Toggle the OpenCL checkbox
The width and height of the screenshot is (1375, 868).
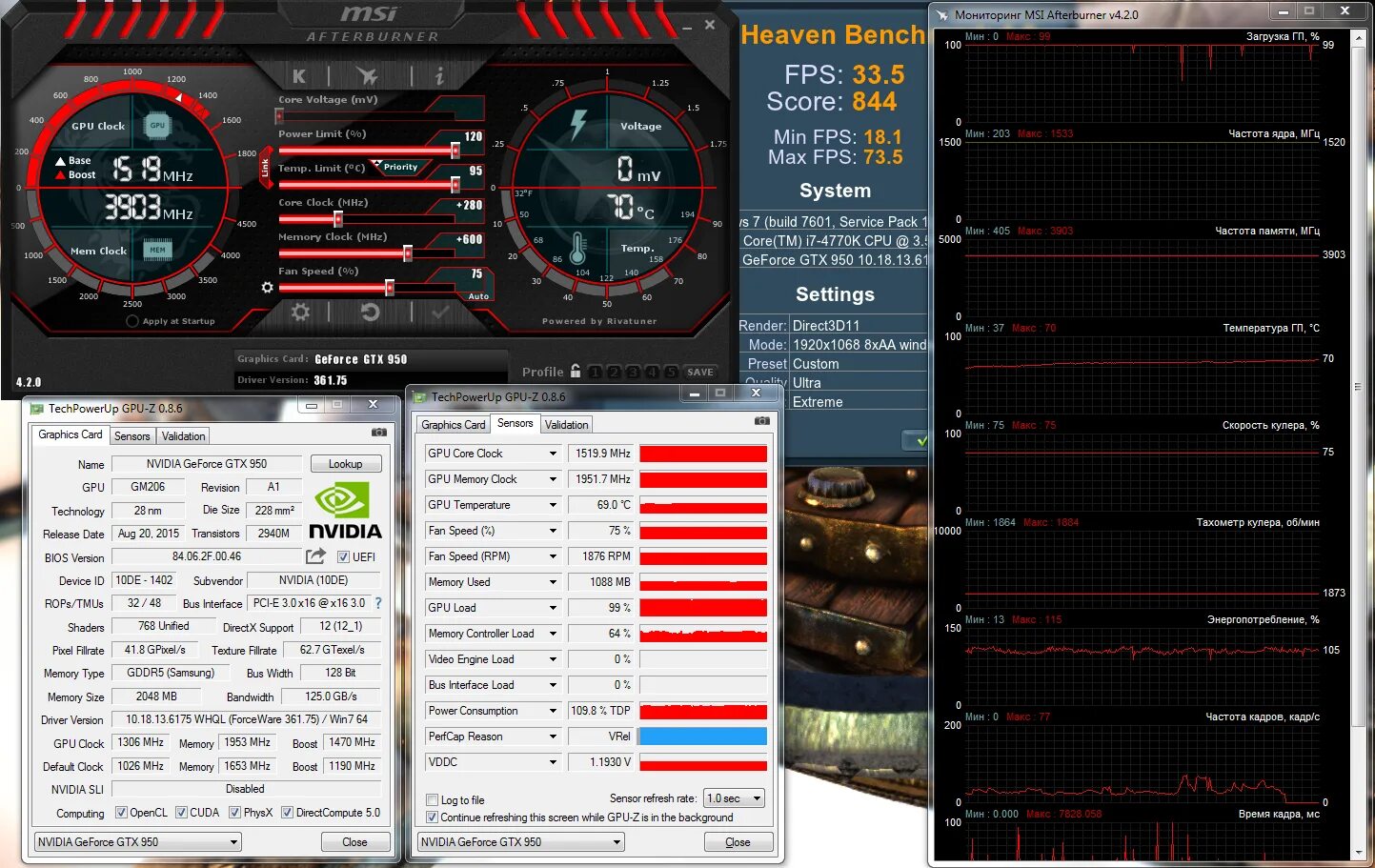pyautogui.click(x=121, y=813)
